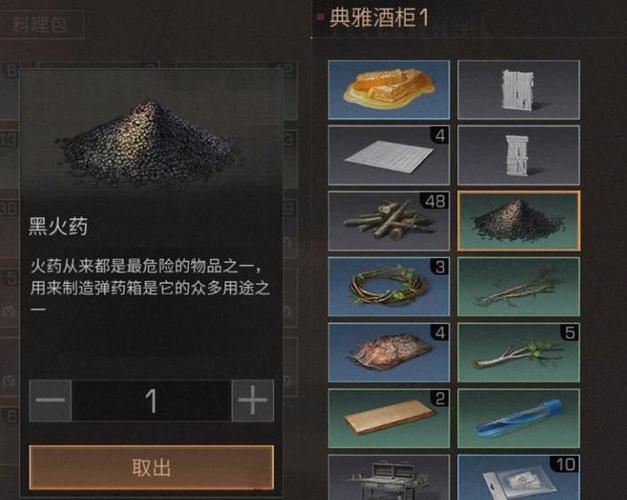Screen dimensions: 627x500
Task: Select the firewood logs stack of 48
Action: (389, 221)
